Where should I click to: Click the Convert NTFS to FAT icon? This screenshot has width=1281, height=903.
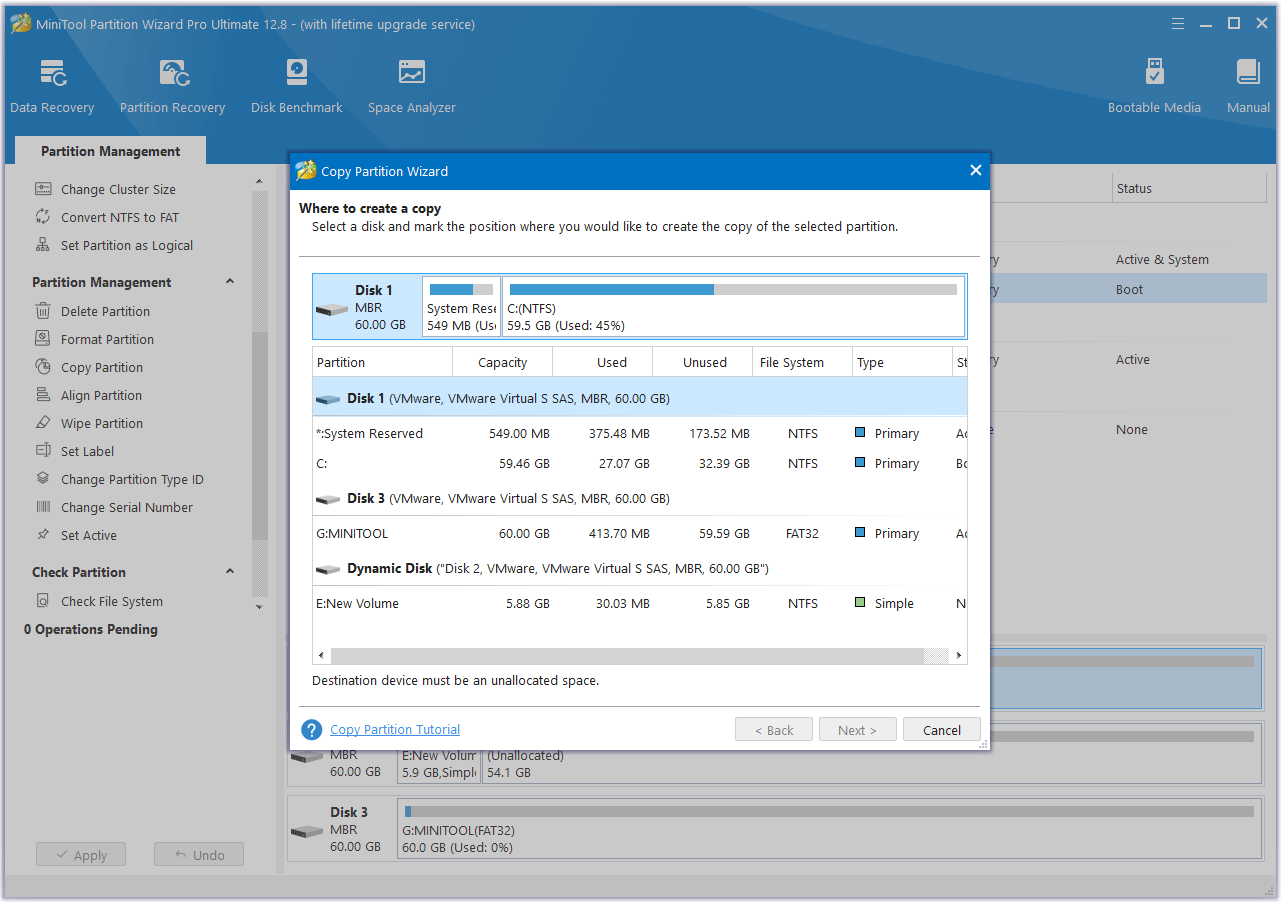tap(43, 217)
